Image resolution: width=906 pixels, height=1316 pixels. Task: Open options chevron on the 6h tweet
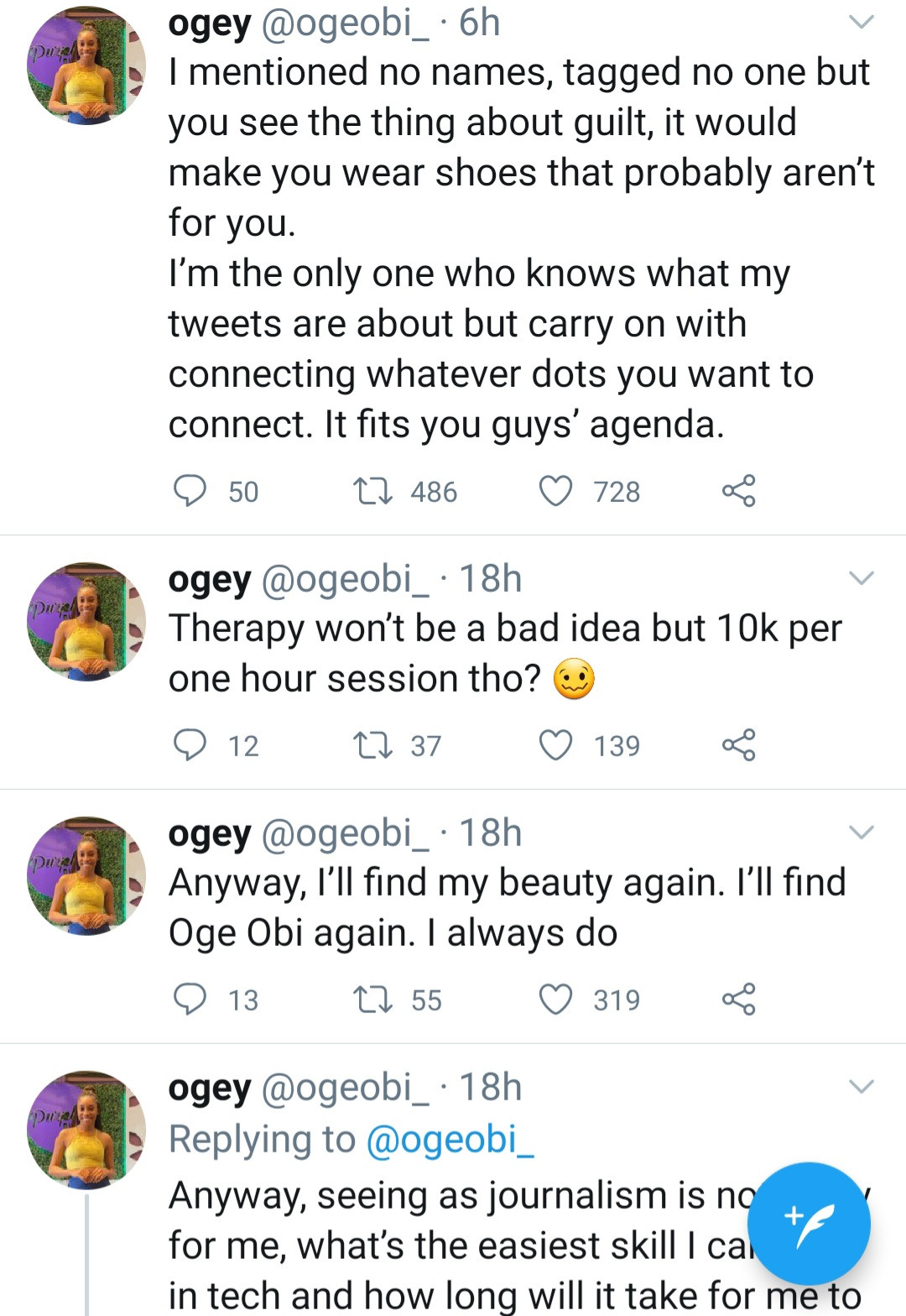point(862,23)
